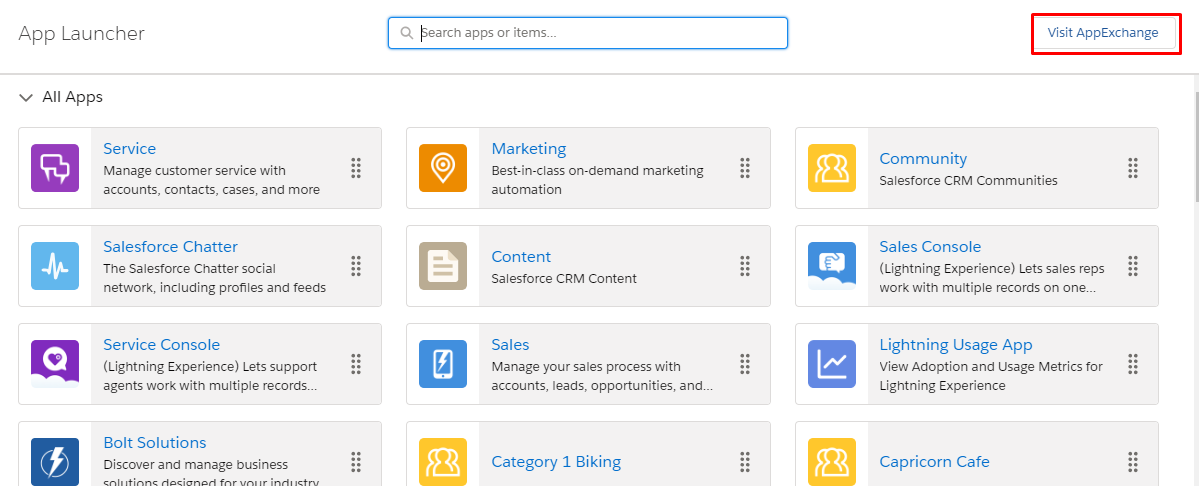Image resolution: width=1199 pixels, height=486 pixels.
Task: Open the Capricorn Cafe link
Action: (934, 462)
